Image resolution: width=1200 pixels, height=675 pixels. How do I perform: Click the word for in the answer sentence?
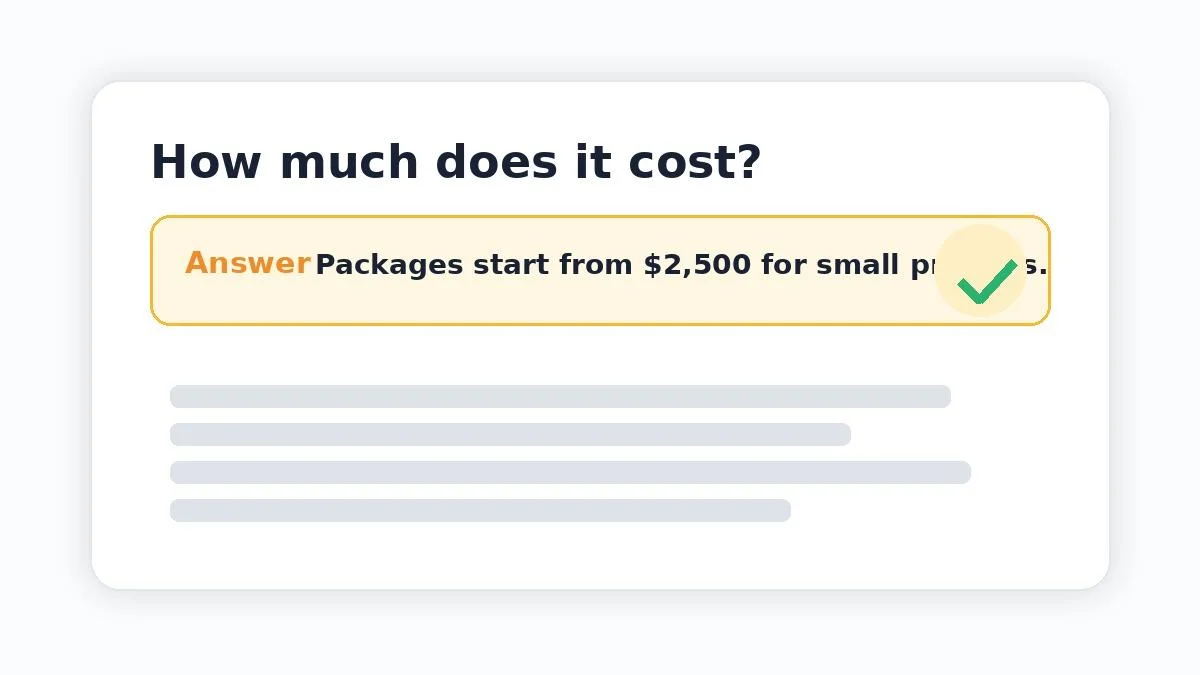784,265
